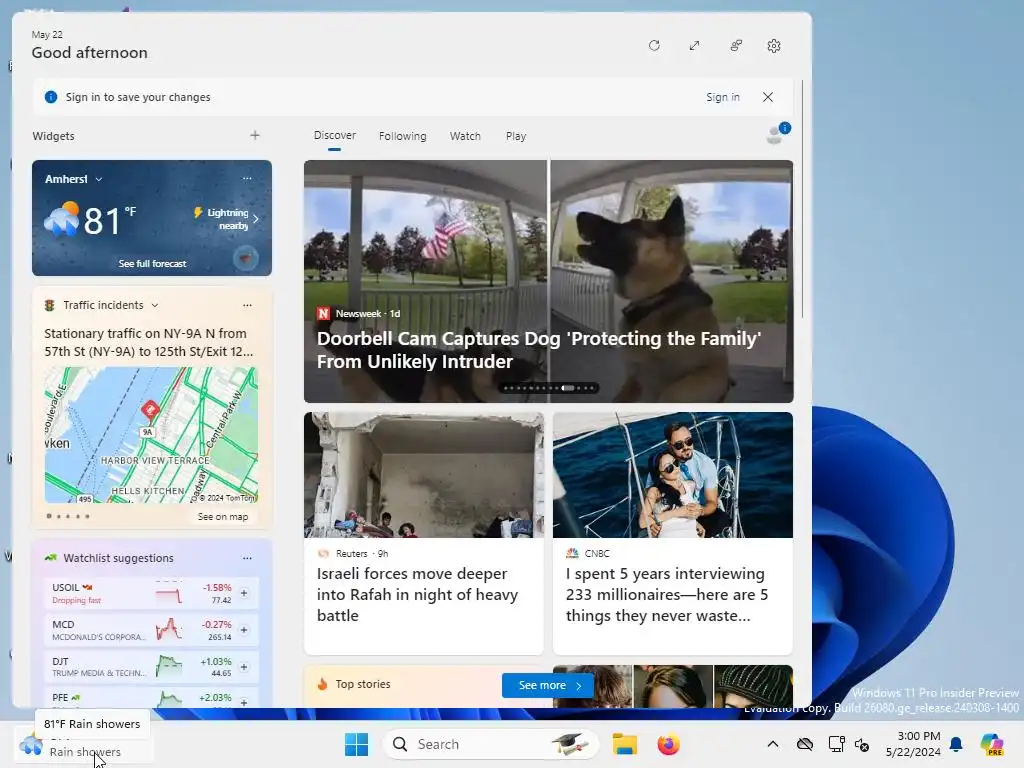This screenshot has width=1024, height=768.
Task: Add a widget with the plus icon
Action: point(255,135)
